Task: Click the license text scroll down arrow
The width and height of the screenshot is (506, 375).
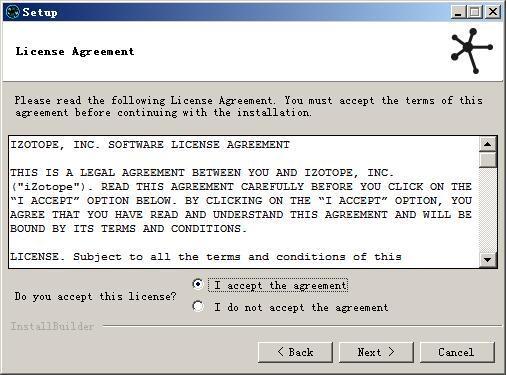Action: (487, 260)
